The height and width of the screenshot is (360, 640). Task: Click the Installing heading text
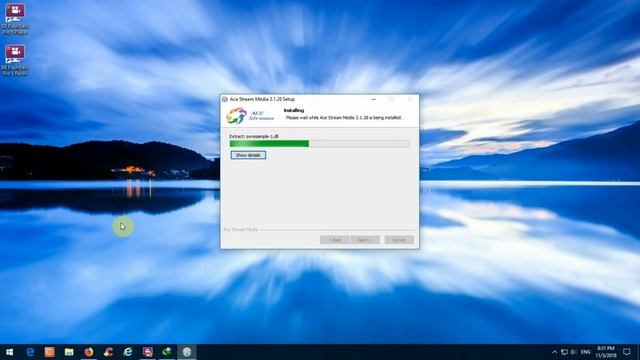[x=294, y=110]
